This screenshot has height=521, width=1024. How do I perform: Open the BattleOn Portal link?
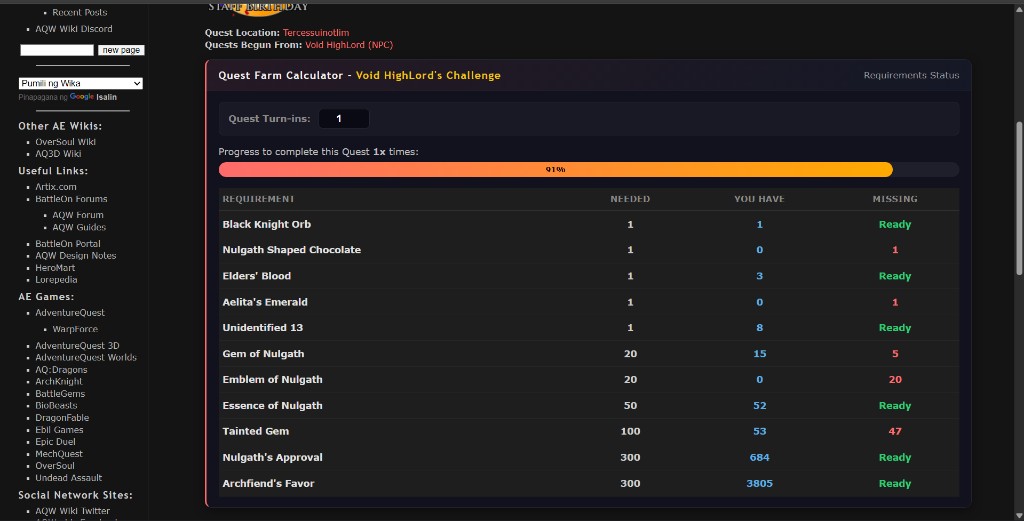coord(68,244)
